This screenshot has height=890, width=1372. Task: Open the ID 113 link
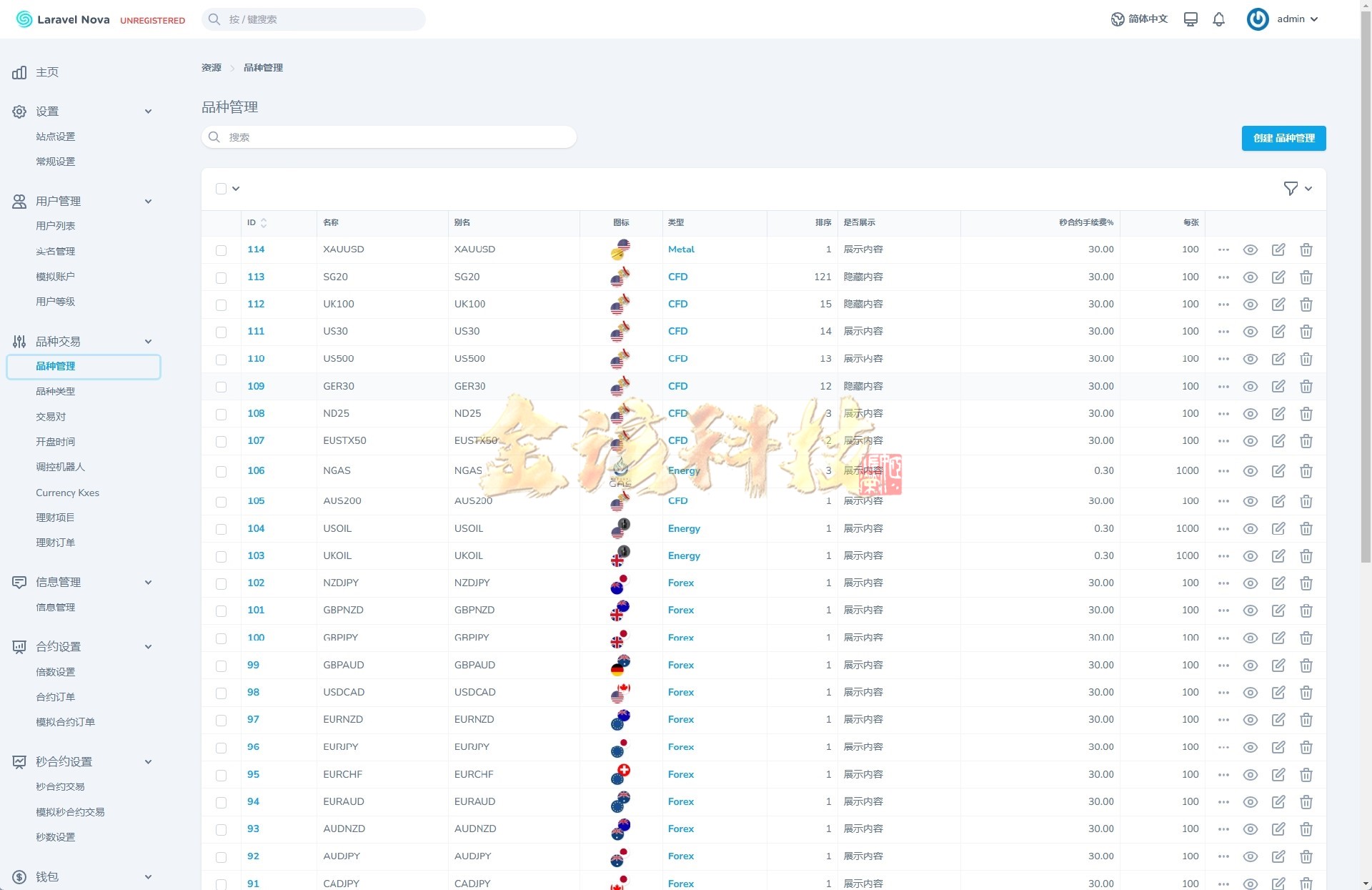(x=256, y=277)
